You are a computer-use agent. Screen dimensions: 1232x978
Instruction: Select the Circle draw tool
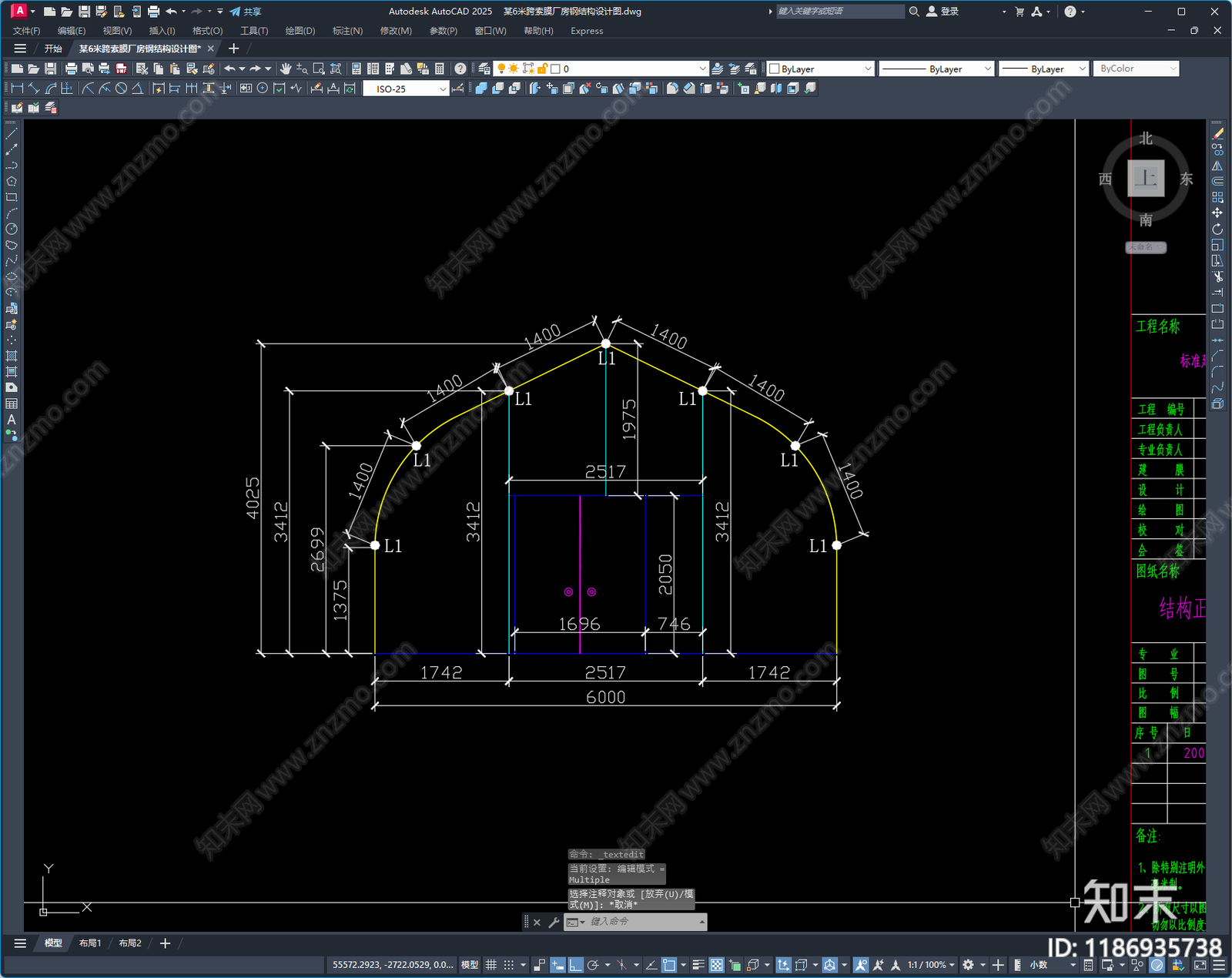coord(12,229)
